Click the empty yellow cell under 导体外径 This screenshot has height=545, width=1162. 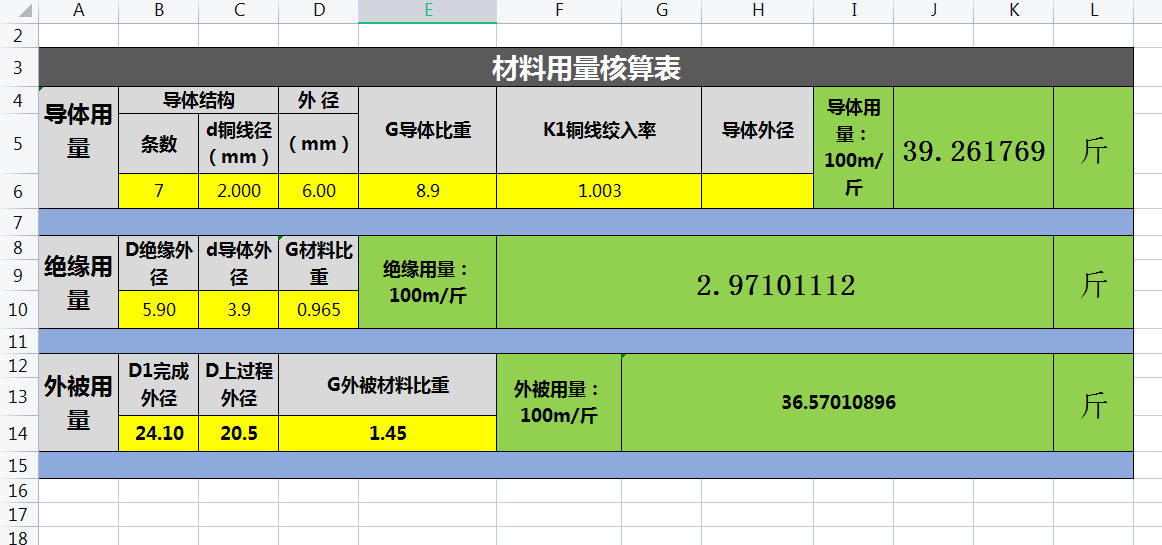coord(757,191)
